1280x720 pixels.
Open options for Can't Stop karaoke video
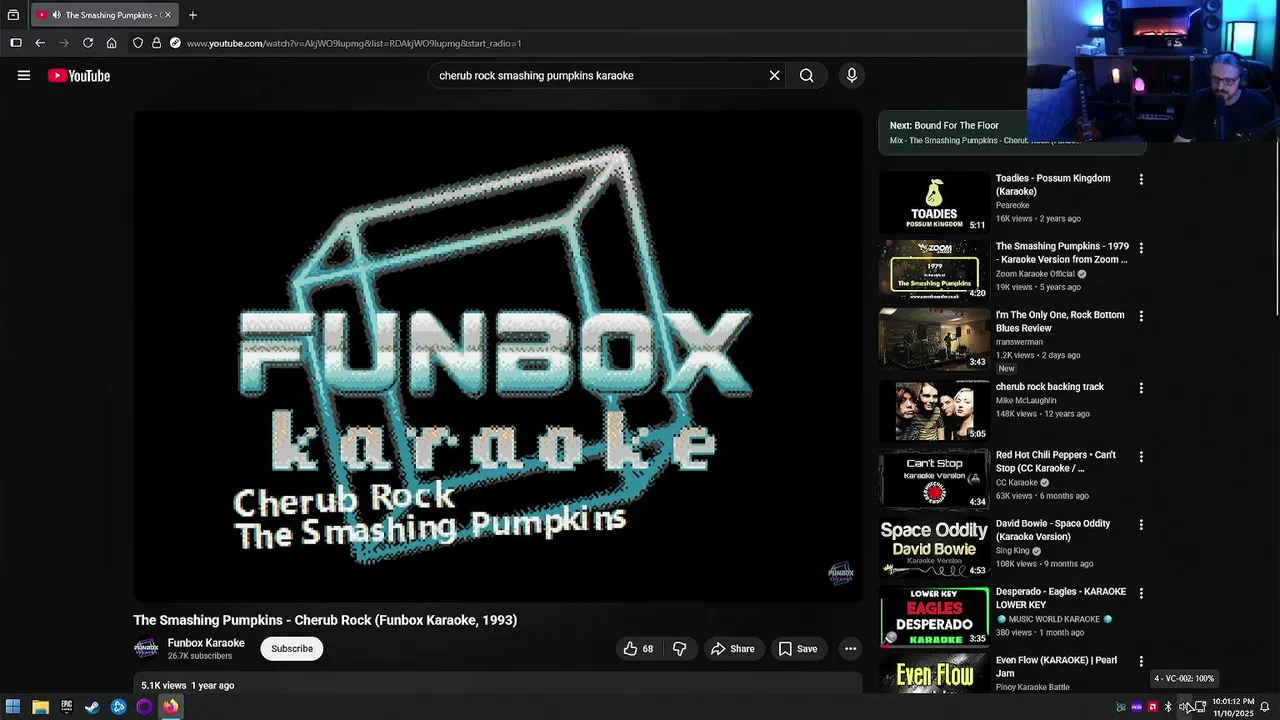1141,456
